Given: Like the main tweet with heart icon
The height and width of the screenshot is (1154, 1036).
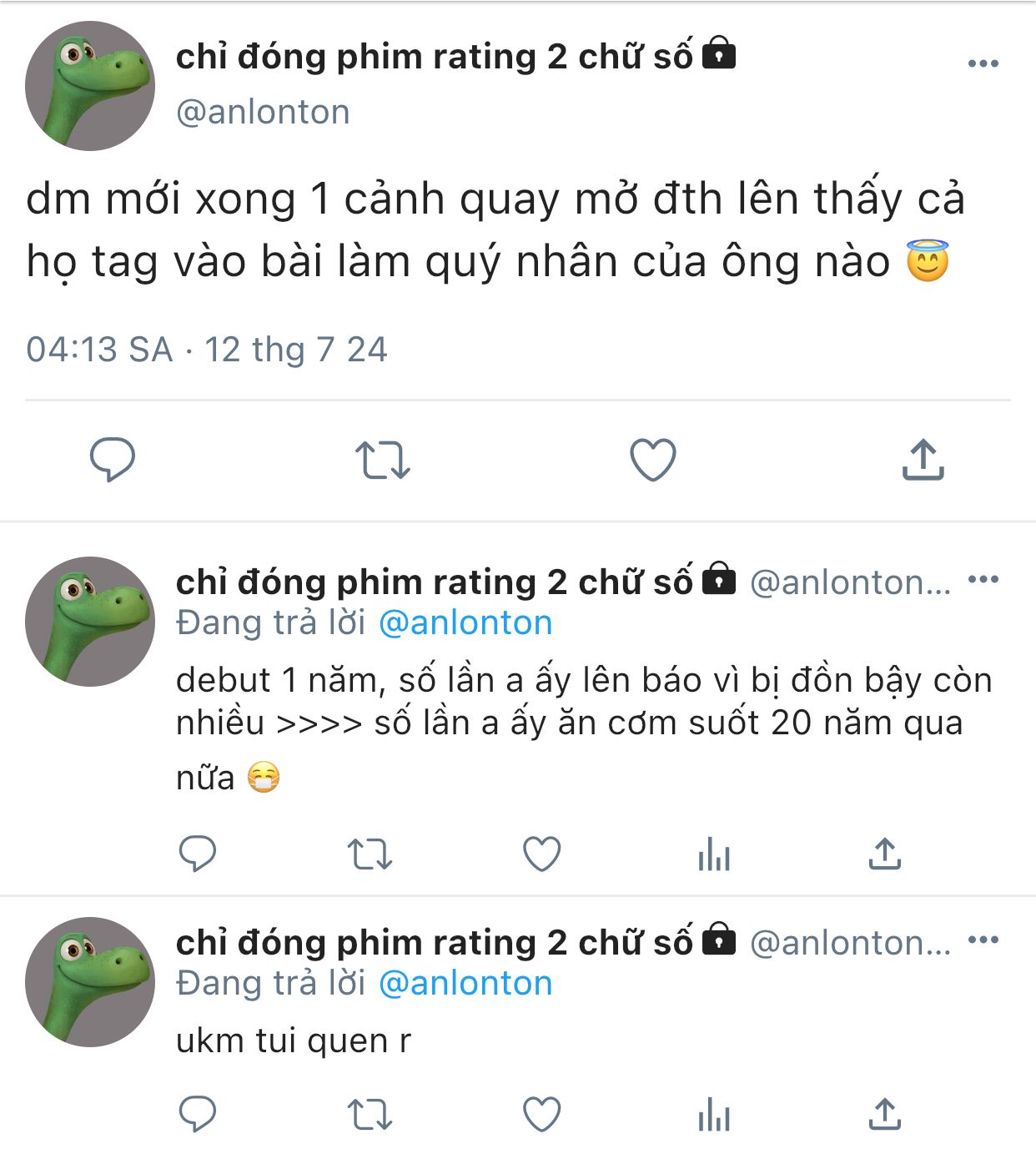Looking at the screenshot, I should 652,460.
